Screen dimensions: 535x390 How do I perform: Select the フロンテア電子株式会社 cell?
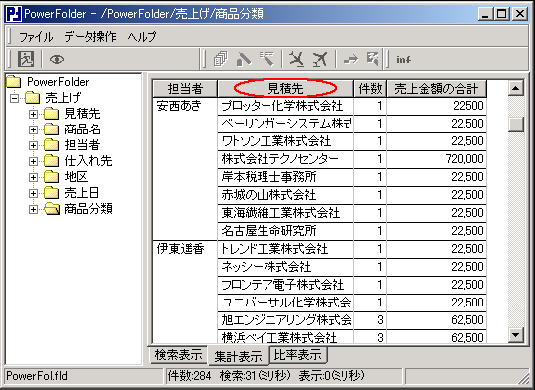click(x=285, y=285)
